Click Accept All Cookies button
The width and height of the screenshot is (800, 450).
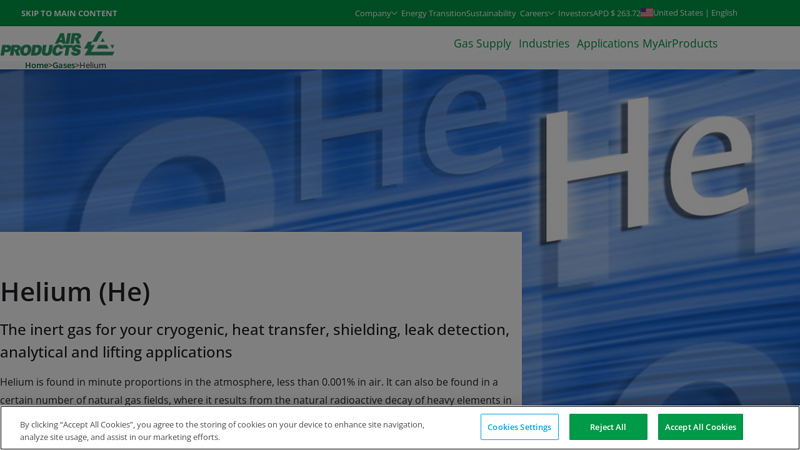pos(700,427)
